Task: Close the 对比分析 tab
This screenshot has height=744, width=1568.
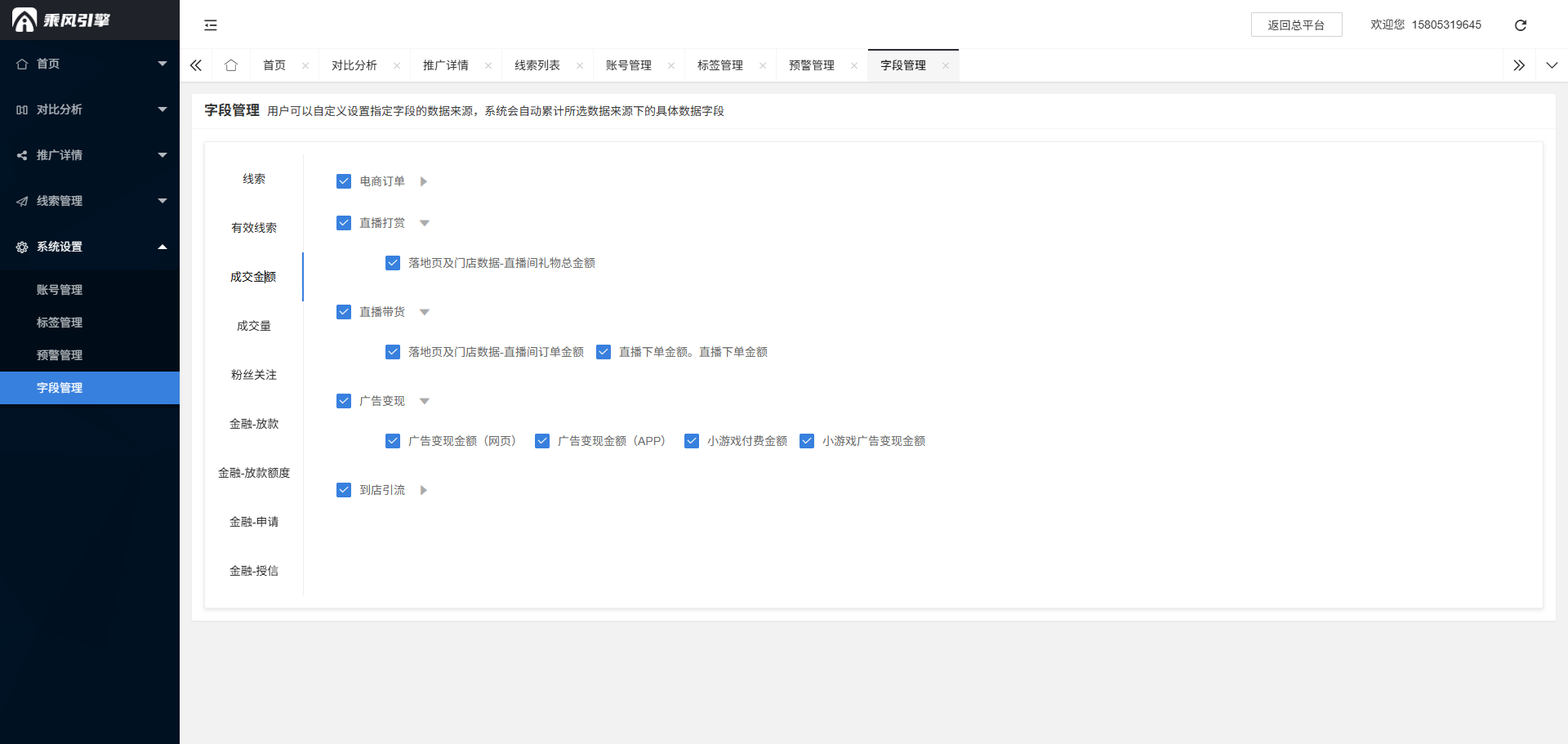Action: point(397,66)
